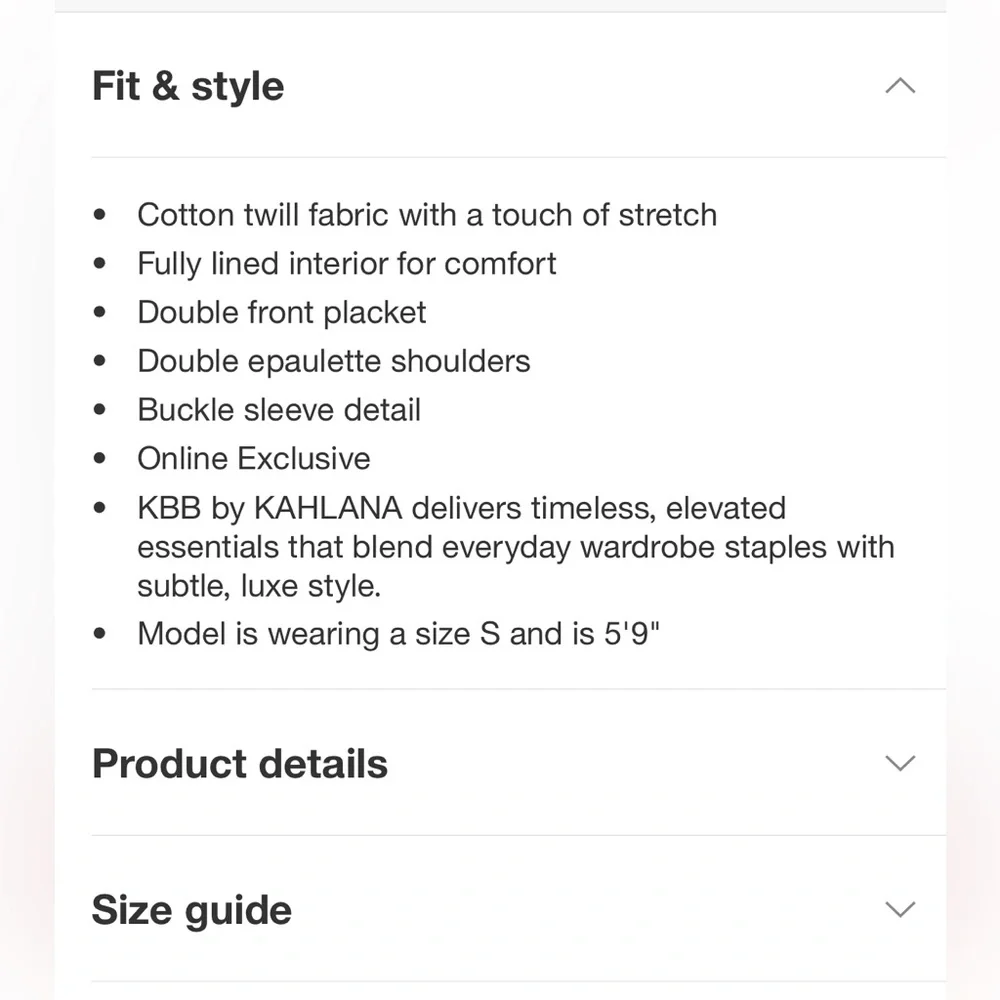This screenshot has height=1000, width=1000.
Task: Expand Size guide using its down chevron
Action: coord(900,909)
